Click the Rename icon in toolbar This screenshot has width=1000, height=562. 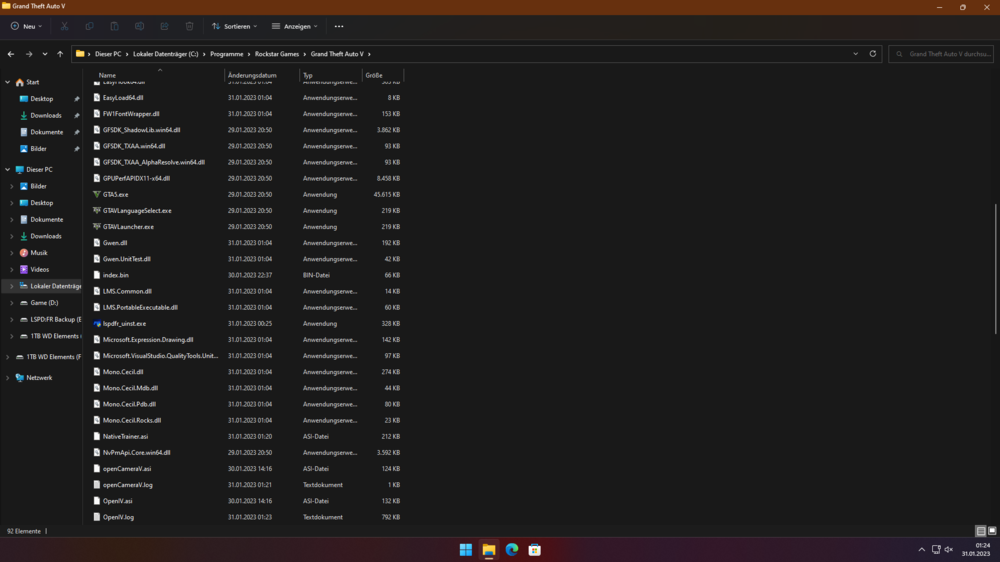[139, 26]
